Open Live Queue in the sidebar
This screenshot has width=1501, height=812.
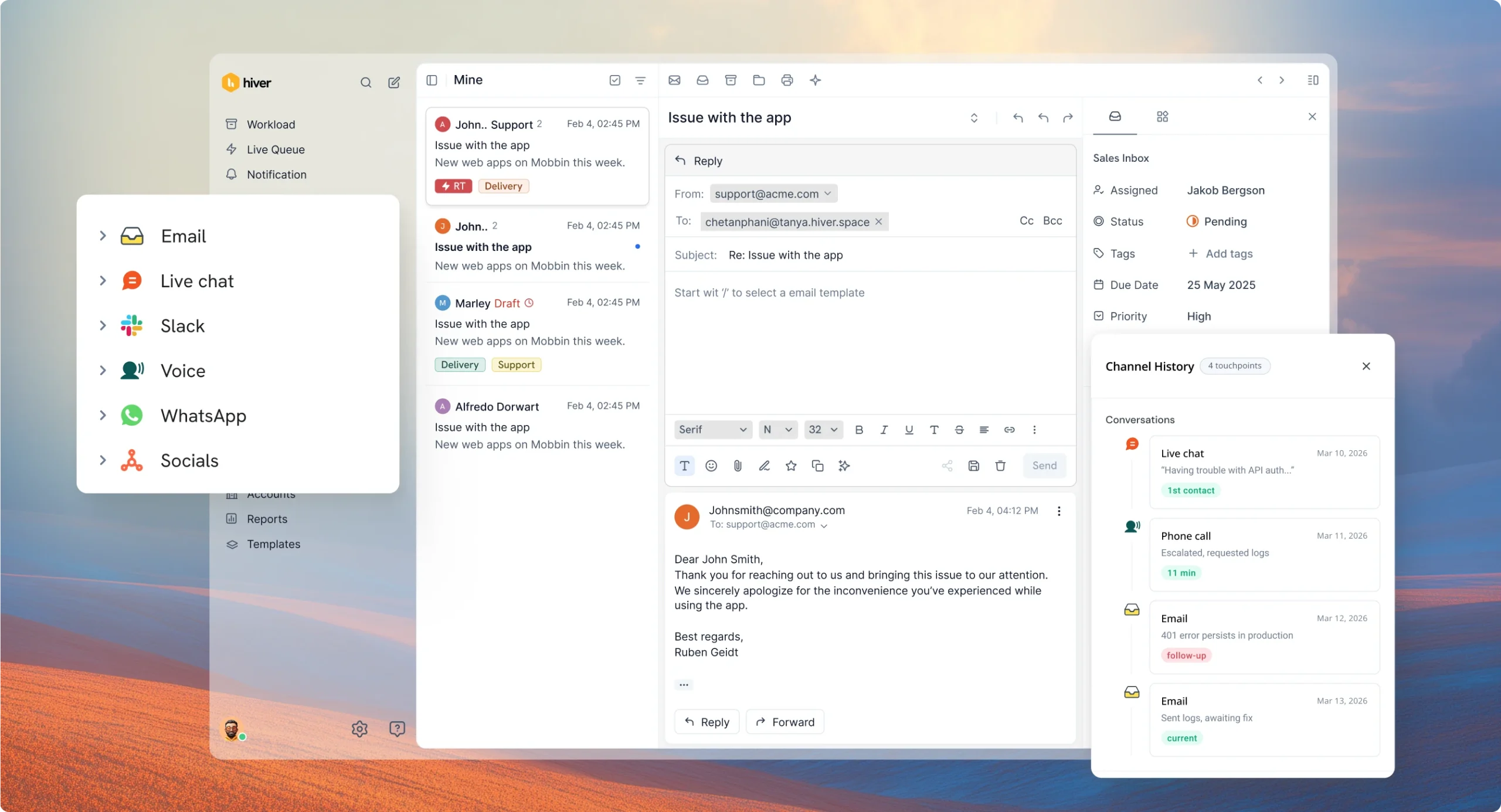coord(276,150)
